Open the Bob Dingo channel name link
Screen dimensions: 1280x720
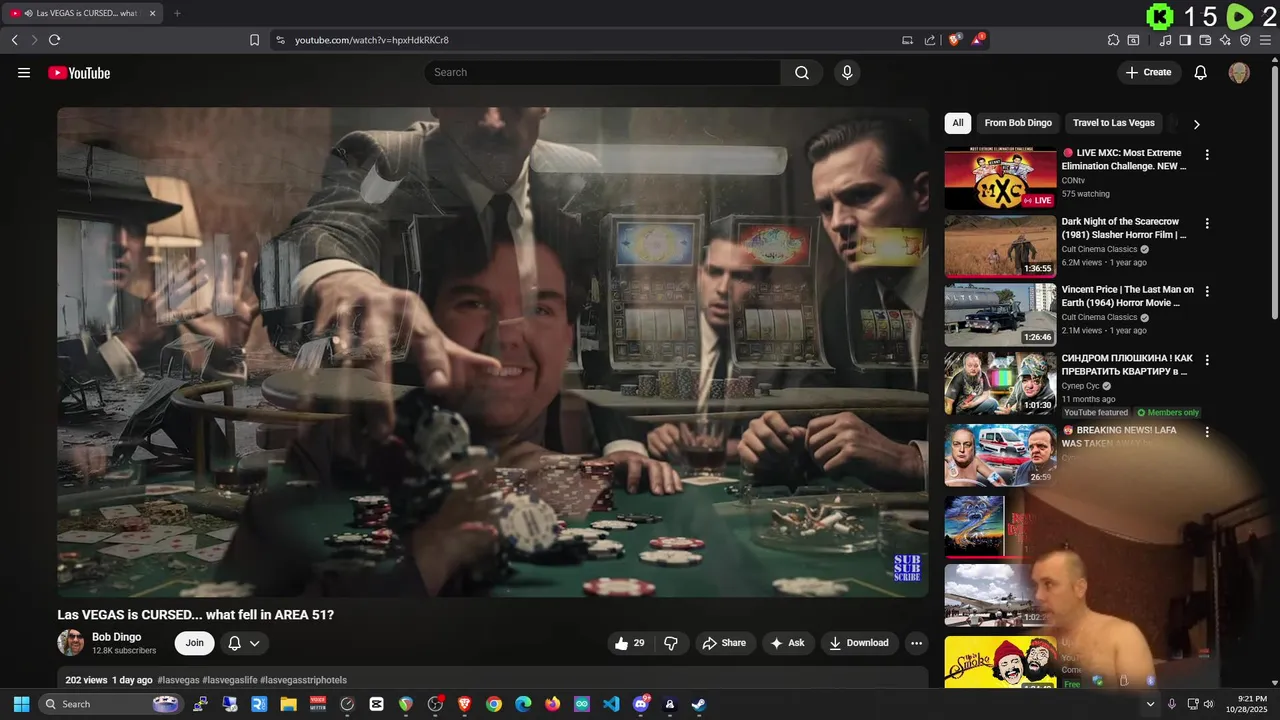coord(116,637)
